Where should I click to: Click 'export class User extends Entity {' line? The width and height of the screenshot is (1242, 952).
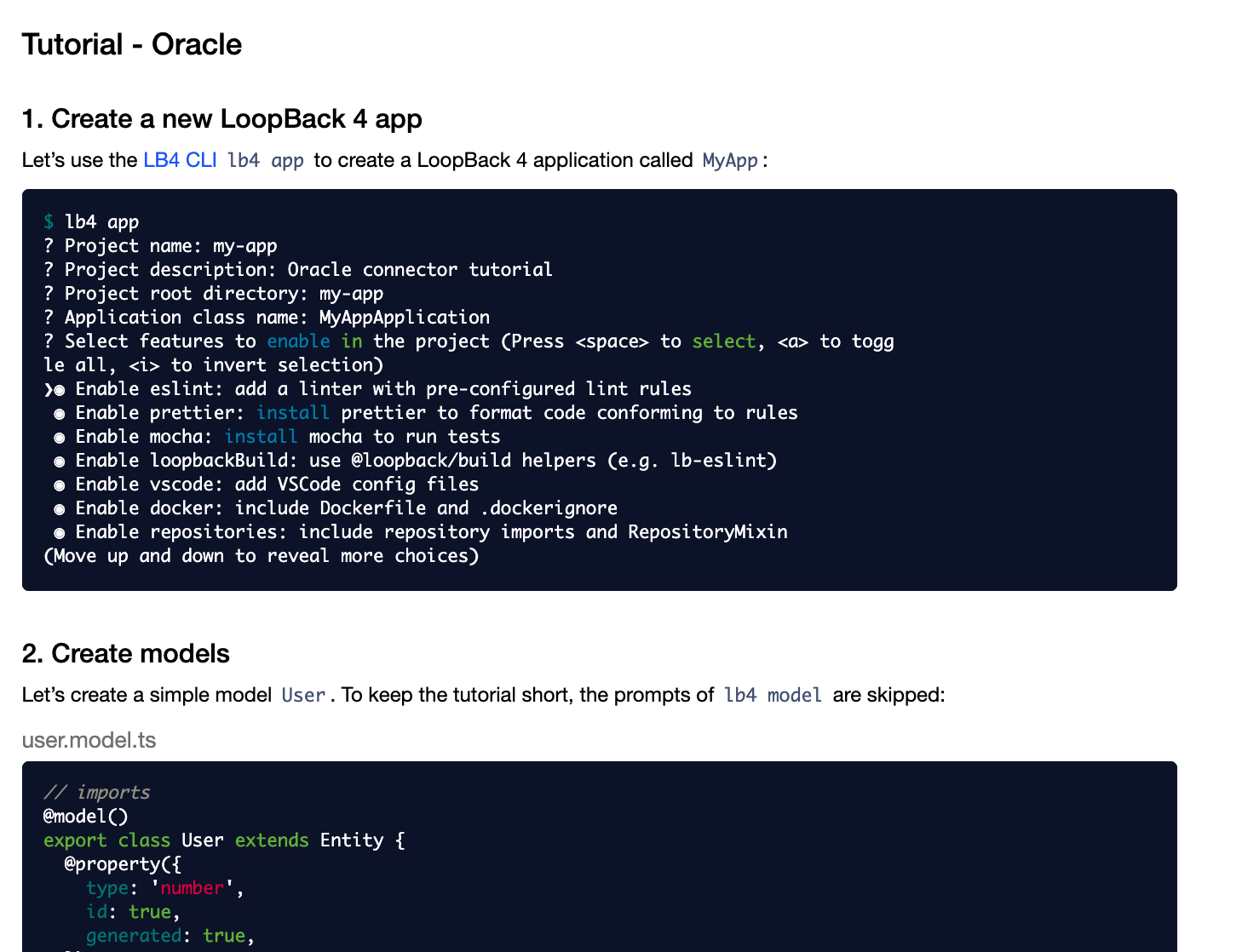point(225,840)
